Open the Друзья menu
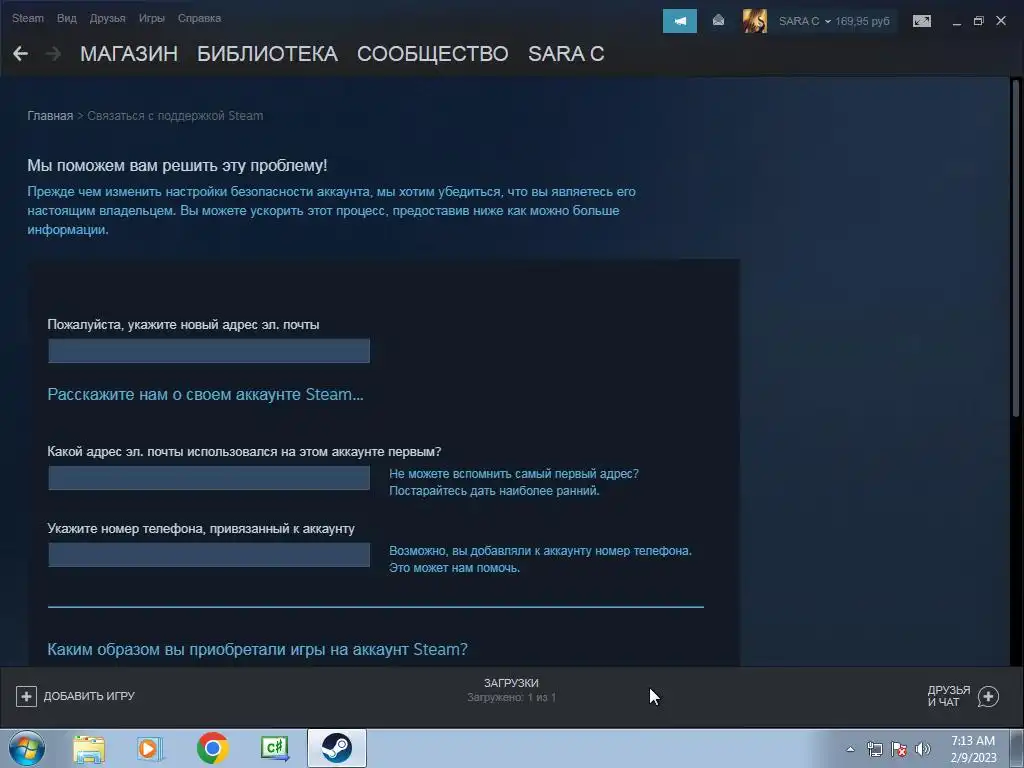 (107, 18)
